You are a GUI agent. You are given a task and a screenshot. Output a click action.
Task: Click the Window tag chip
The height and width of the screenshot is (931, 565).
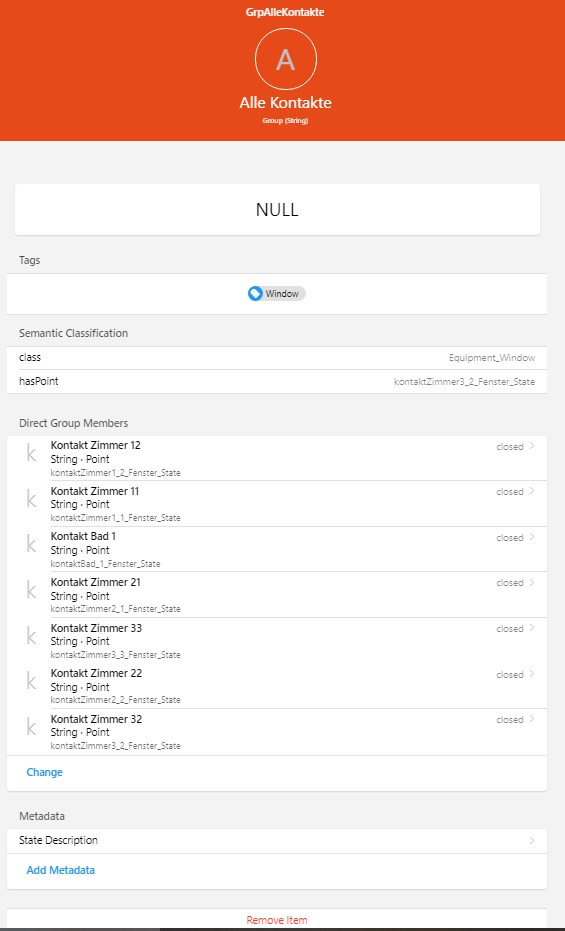click(277, 293)
